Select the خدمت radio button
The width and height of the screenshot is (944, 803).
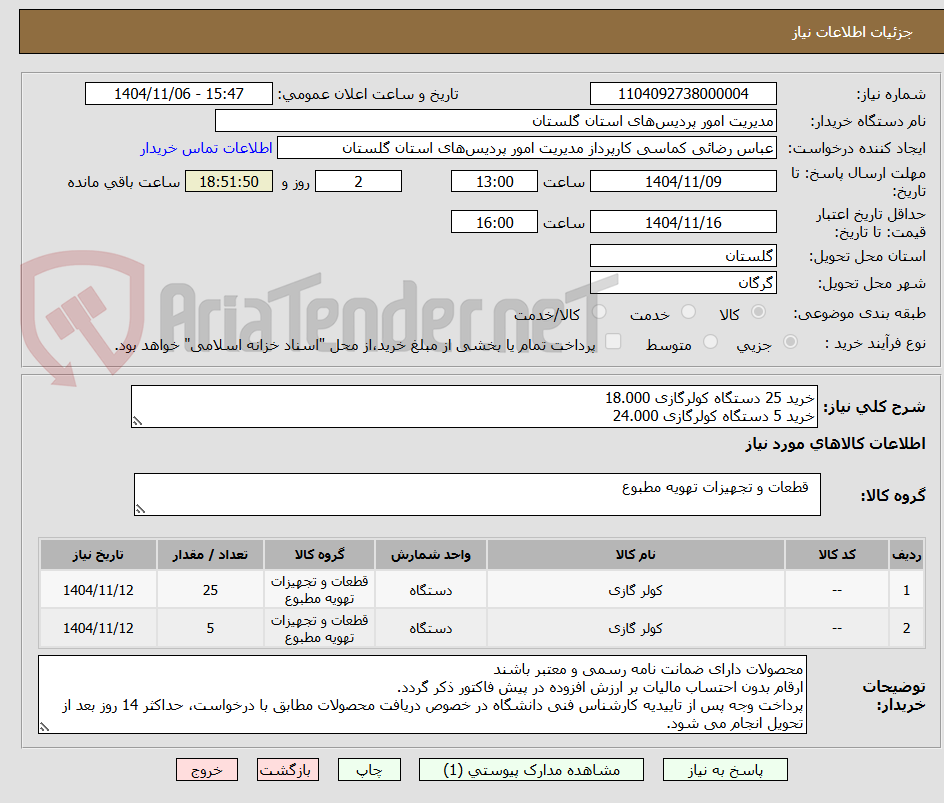point(688,312)
